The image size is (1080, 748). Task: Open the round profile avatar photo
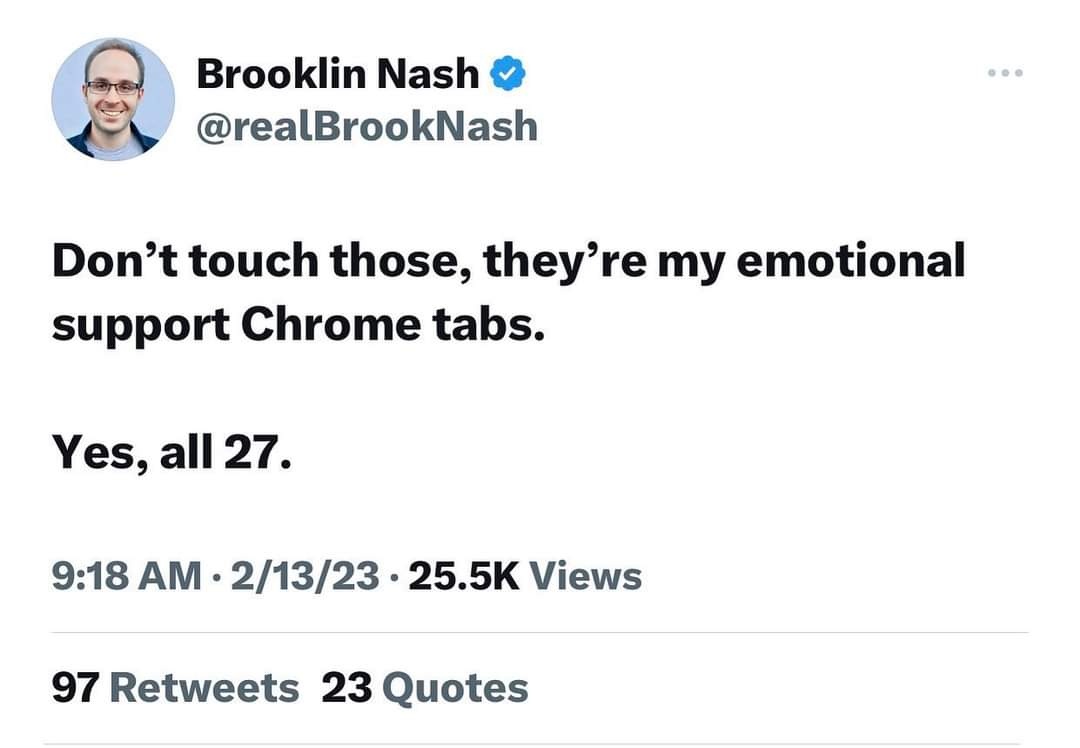[x=113, y=99]
